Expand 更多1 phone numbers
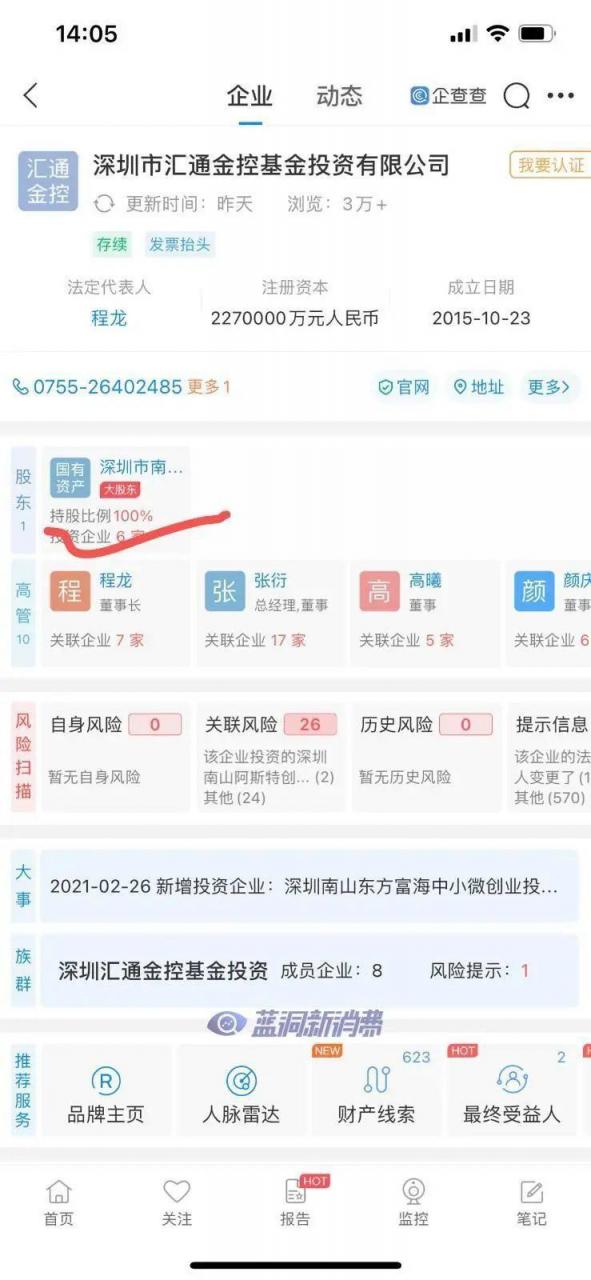591x1280 pixels. pos(209,387)
